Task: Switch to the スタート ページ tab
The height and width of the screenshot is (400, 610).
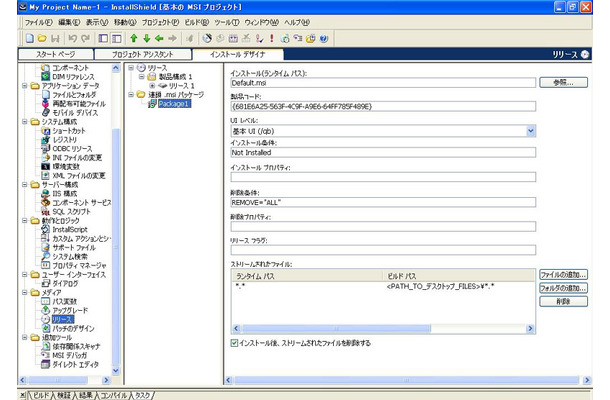Action: coord(56,54)
